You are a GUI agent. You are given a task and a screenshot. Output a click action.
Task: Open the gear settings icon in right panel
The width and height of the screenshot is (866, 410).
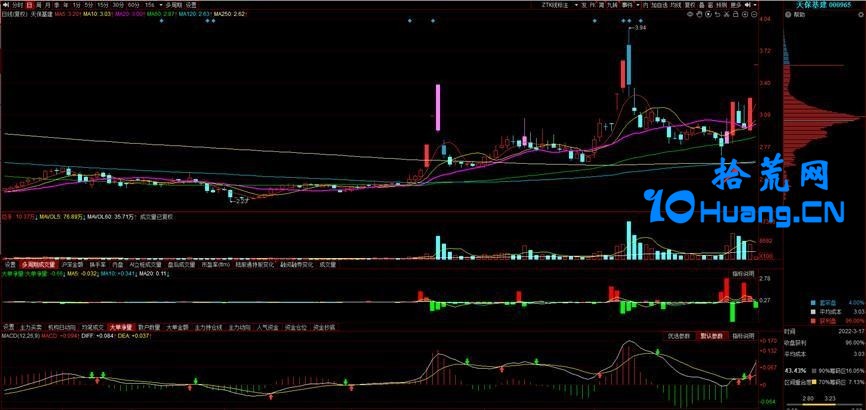tap(860, 14)
